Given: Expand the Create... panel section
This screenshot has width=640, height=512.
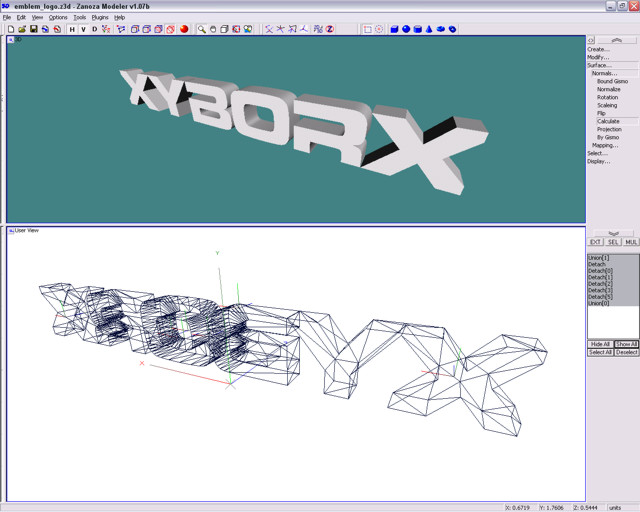Looking at the screenshot, I should click(x=598, y=49).
